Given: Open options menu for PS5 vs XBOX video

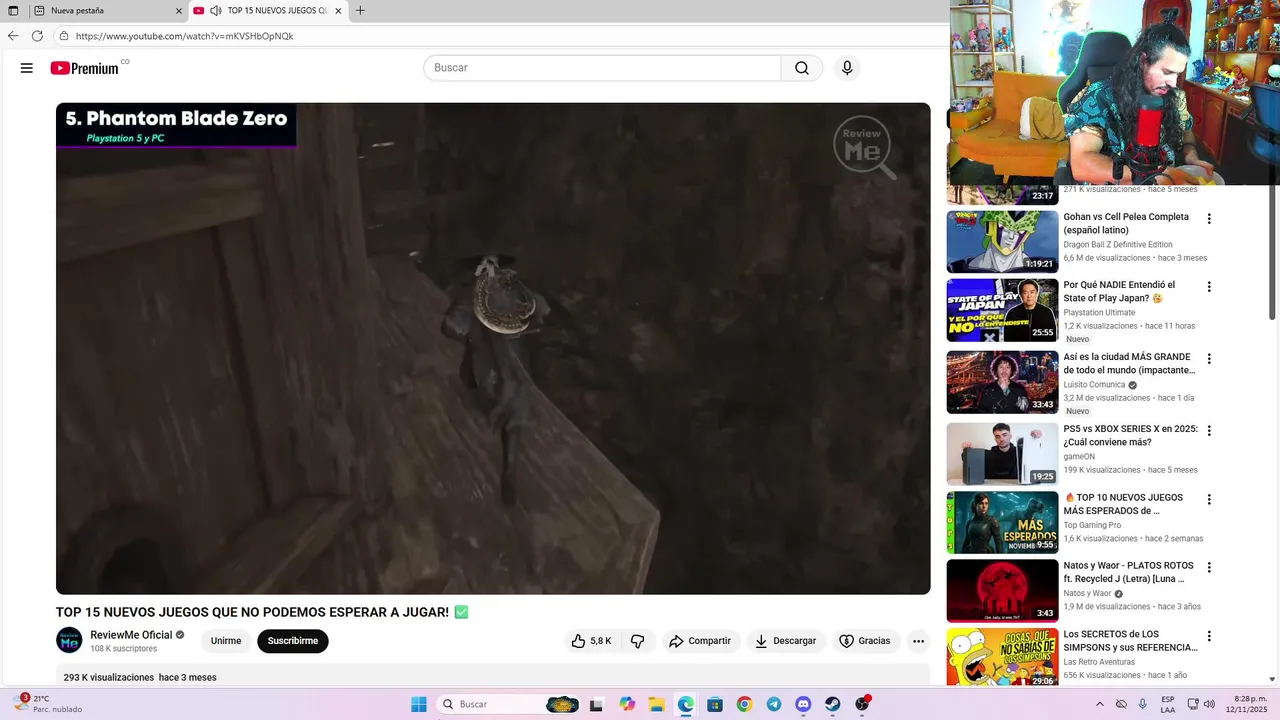Looking at the screenshot, I should tap(1209, 431).
